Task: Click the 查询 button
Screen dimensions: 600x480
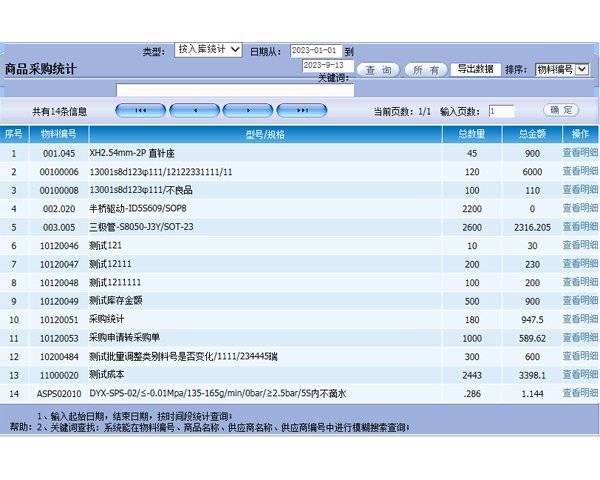Action: [378, 70]
